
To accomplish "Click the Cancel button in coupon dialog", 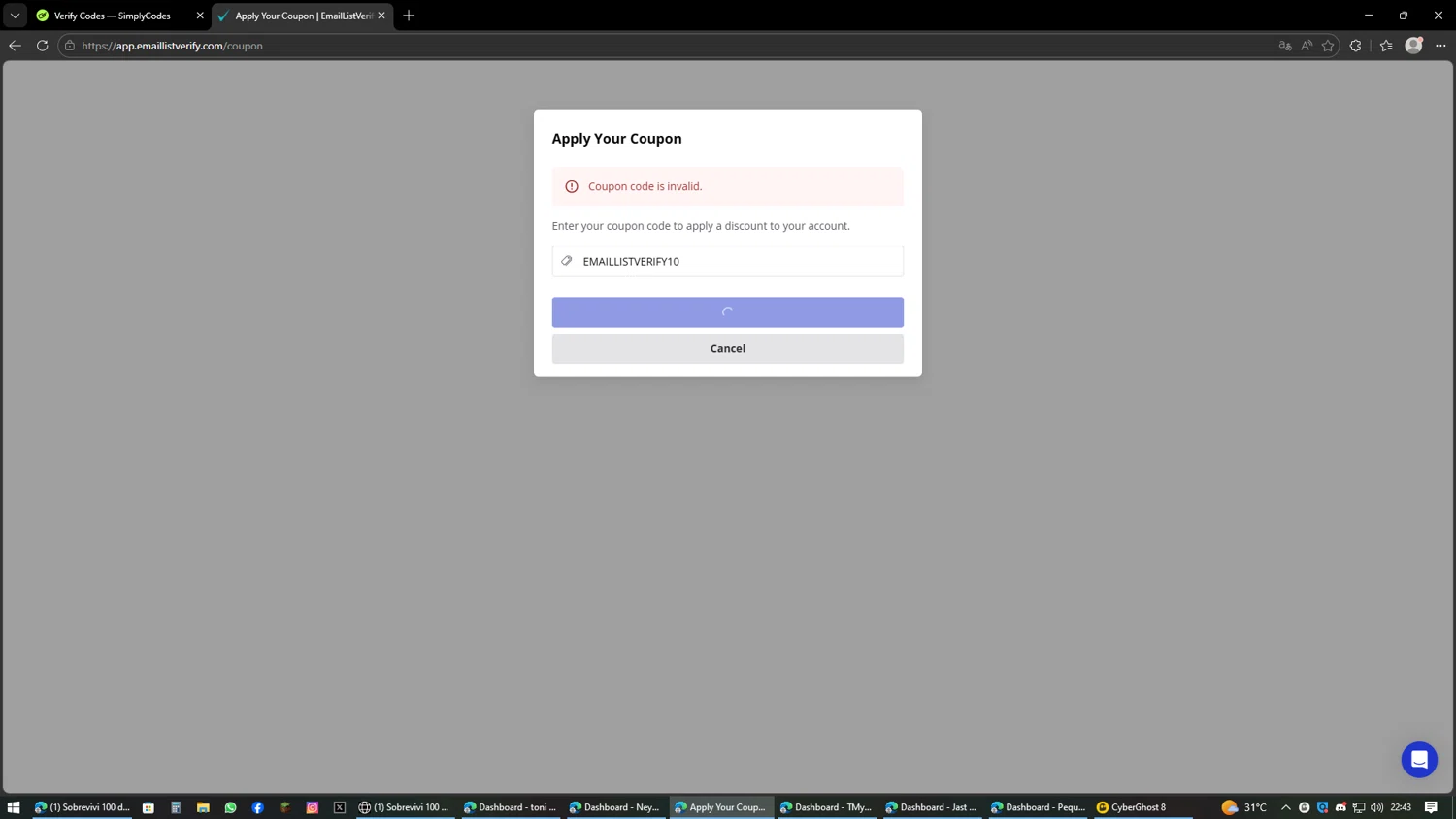I will coord(727,348).
